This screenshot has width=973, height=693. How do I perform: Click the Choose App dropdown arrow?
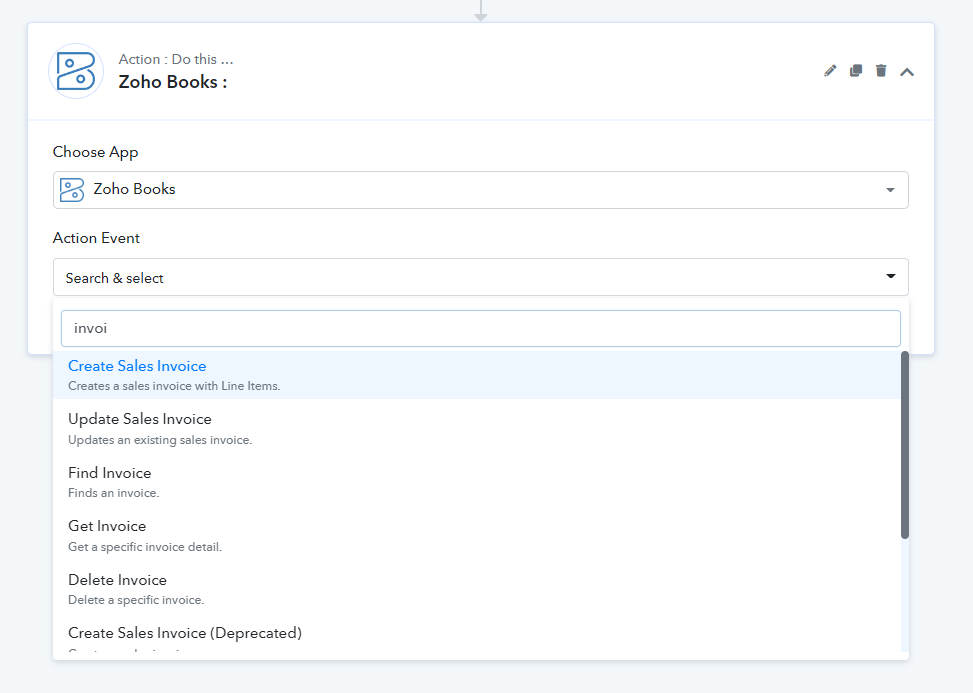tap(890, 190)
